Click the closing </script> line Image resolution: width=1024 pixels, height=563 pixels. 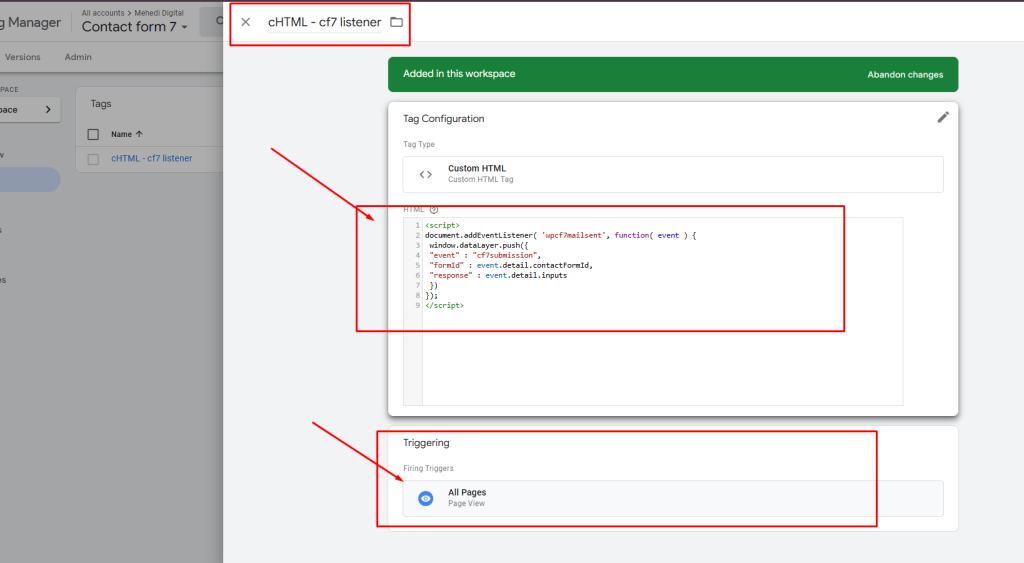[x=444, y=306]
